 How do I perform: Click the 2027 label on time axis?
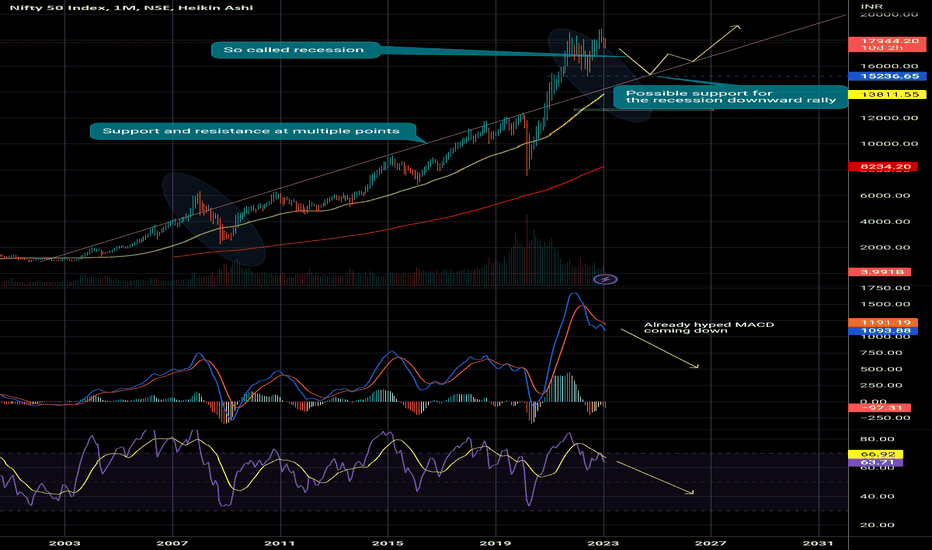[x=711, y=543]
